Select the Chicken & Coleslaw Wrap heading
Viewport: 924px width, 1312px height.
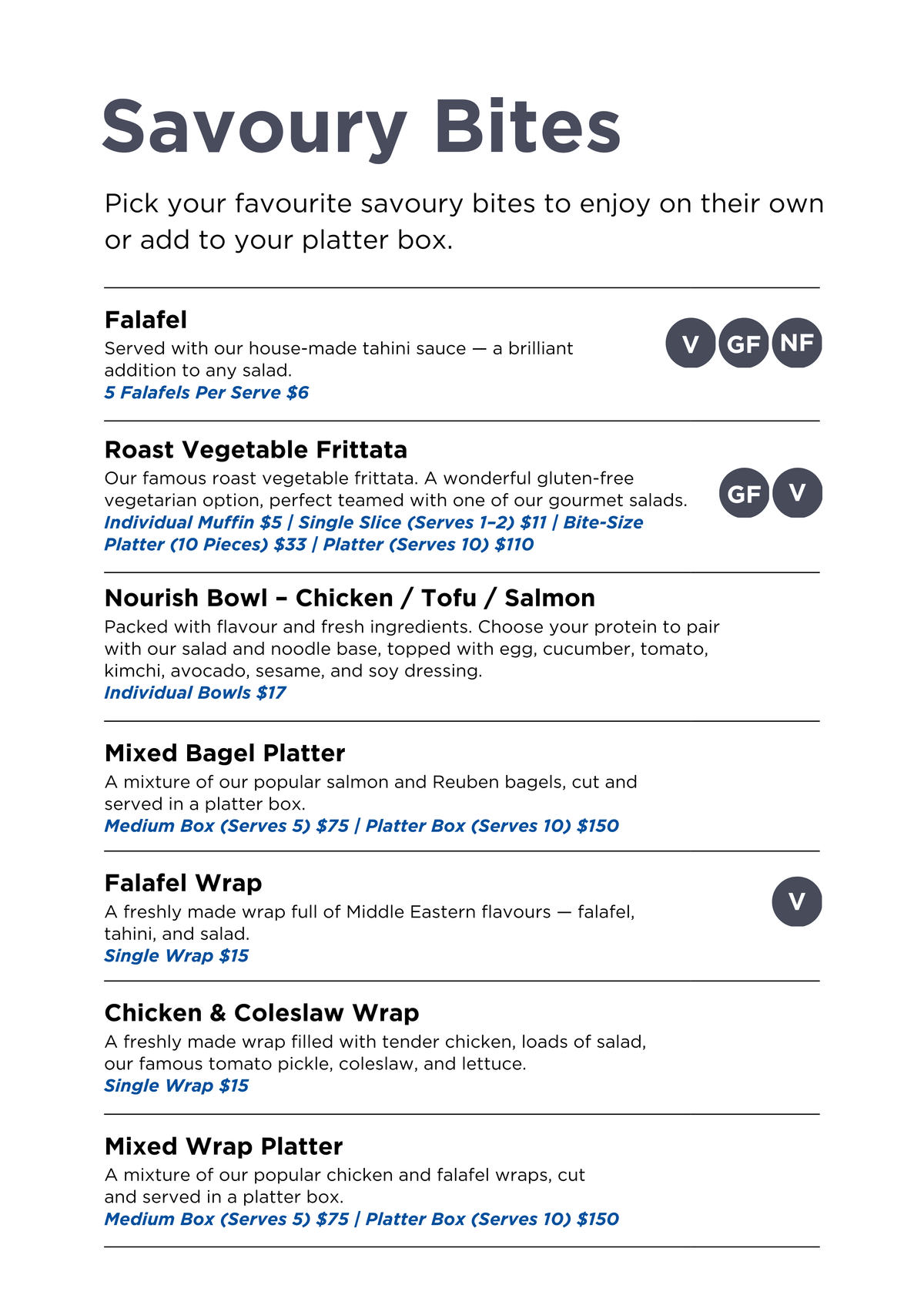[262, 1013]
